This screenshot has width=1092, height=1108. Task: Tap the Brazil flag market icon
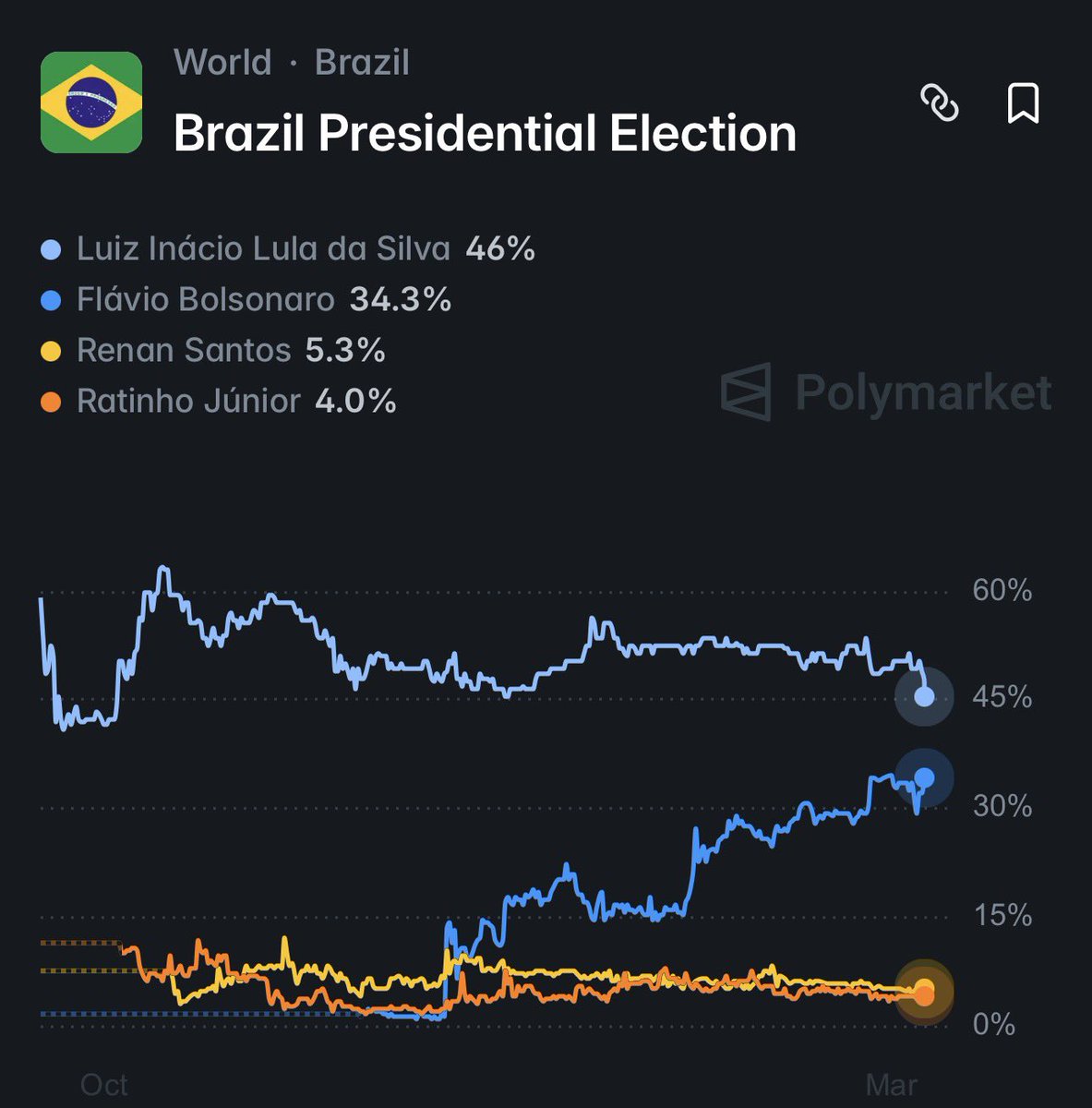coord(91,102)
